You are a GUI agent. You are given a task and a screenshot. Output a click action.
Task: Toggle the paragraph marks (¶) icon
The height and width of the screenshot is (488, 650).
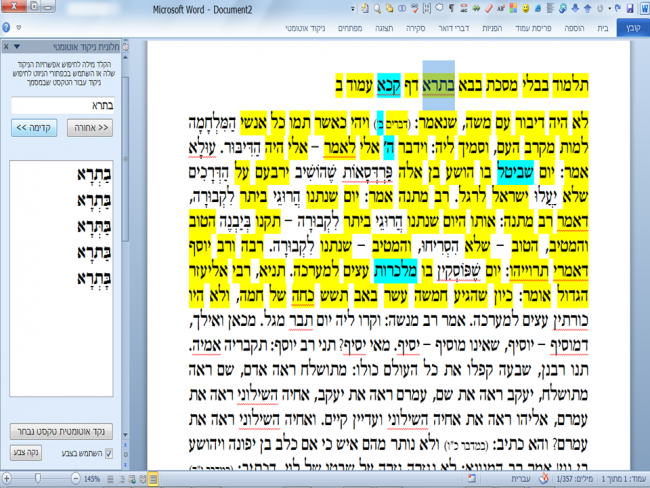coord(451,8)
